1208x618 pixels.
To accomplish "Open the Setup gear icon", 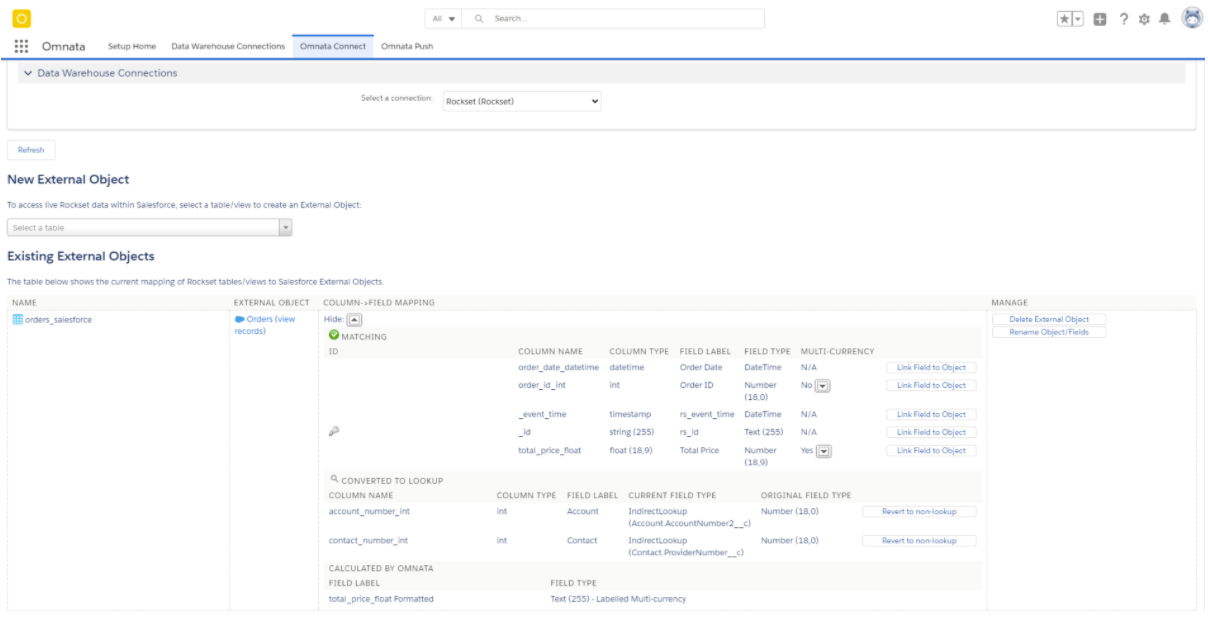I will pos(1146,19).
